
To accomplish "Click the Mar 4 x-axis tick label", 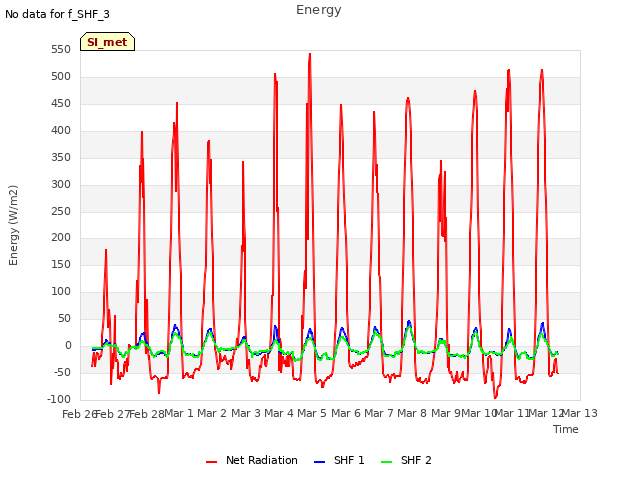I will coord(279,413).
